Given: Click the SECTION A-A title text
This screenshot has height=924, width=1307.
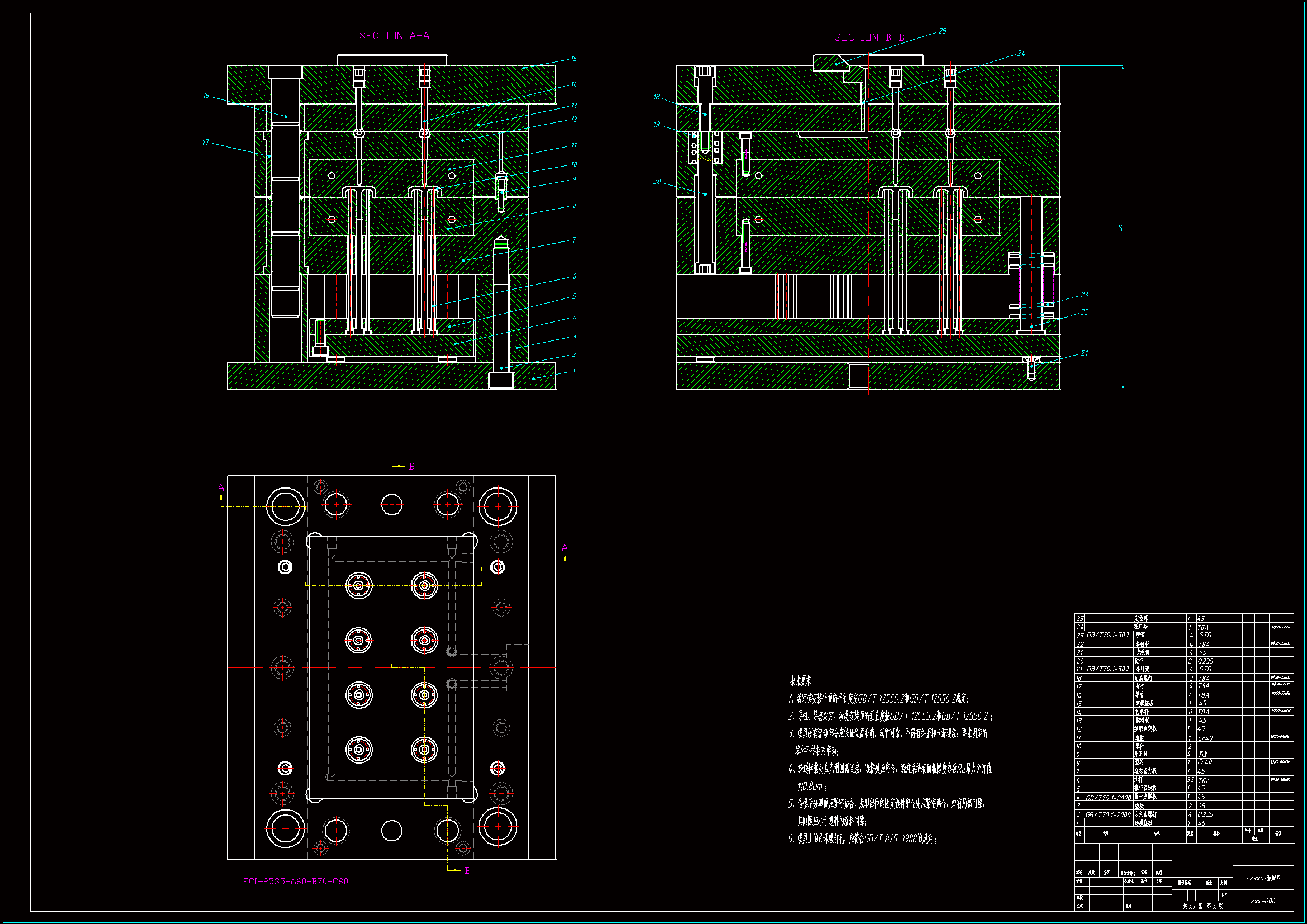Looking at the screenshot, I should (394, 36).
